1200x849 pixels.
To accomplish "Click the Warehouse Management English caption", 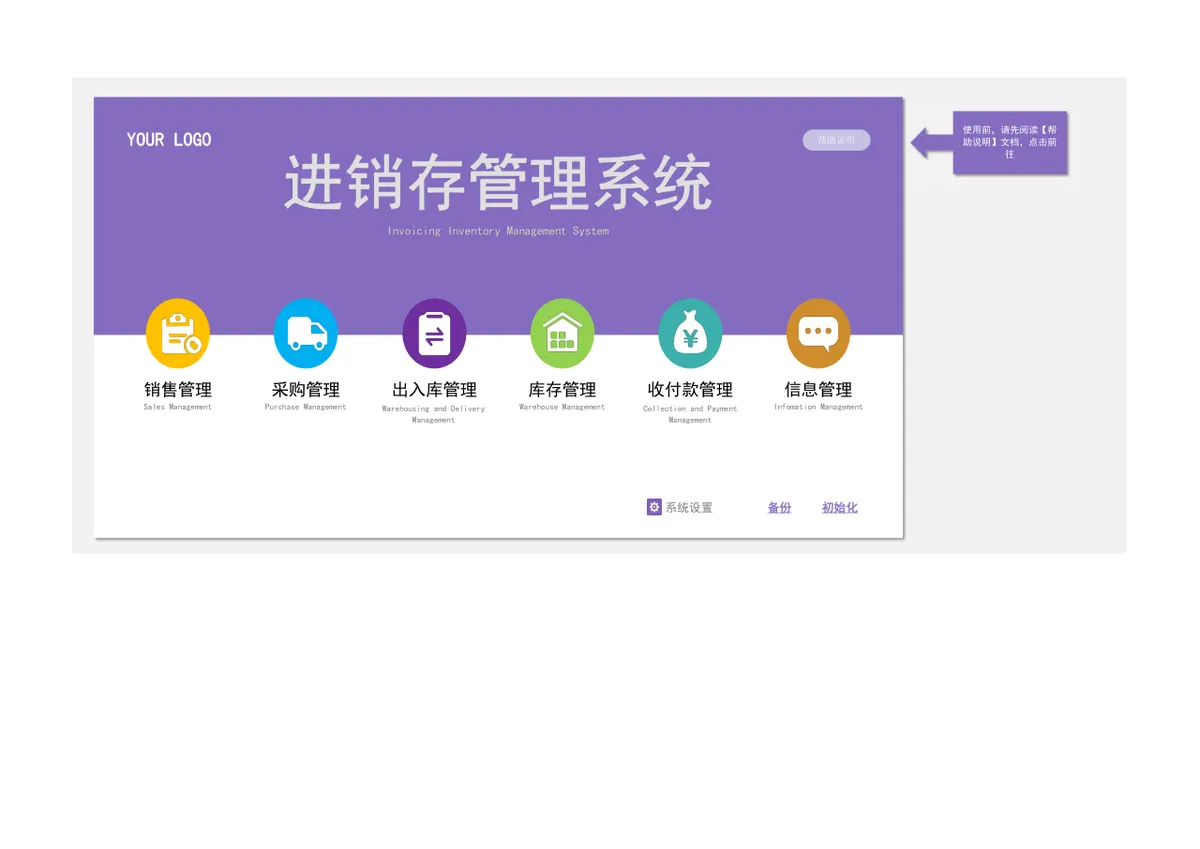I will [562, 407].
